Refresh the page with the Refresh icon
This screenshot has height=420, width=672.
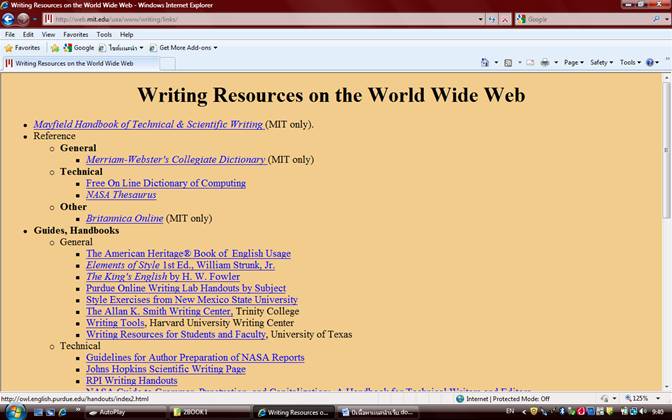pyautogui.click(x=492, y=19)
